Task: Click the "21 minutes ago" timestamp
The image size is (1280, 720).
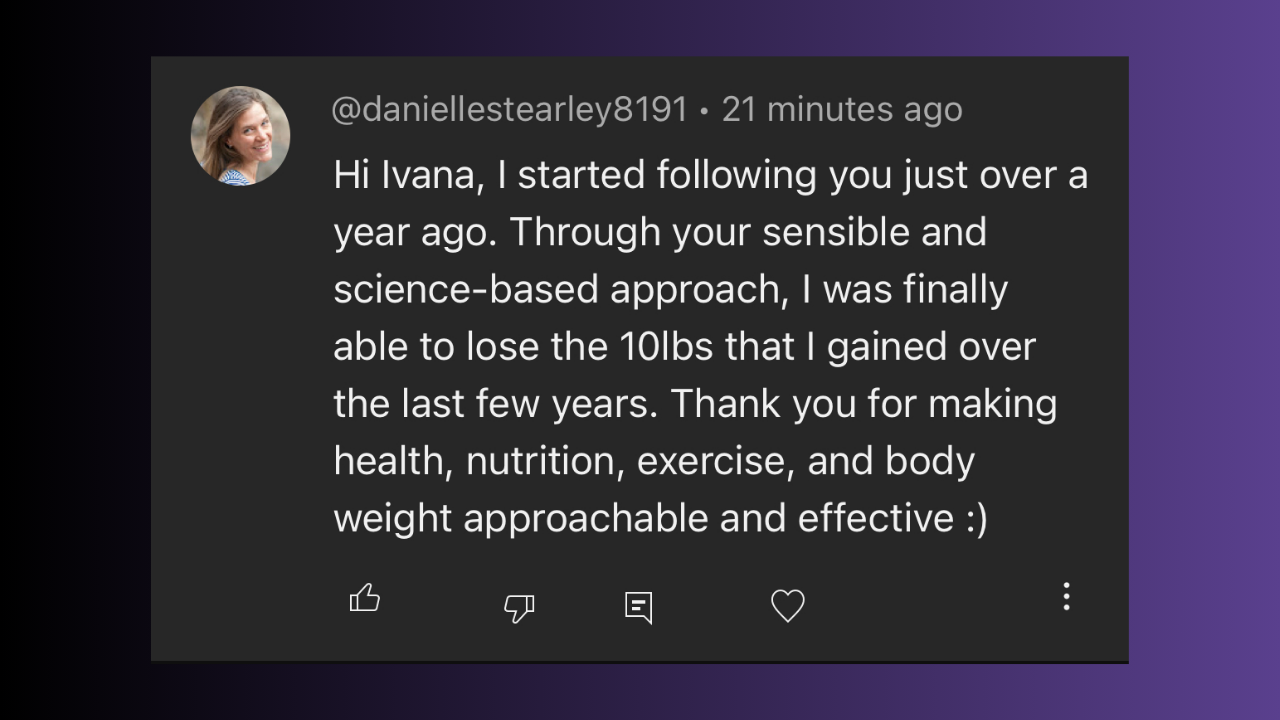Action: [x=842, y=110]
